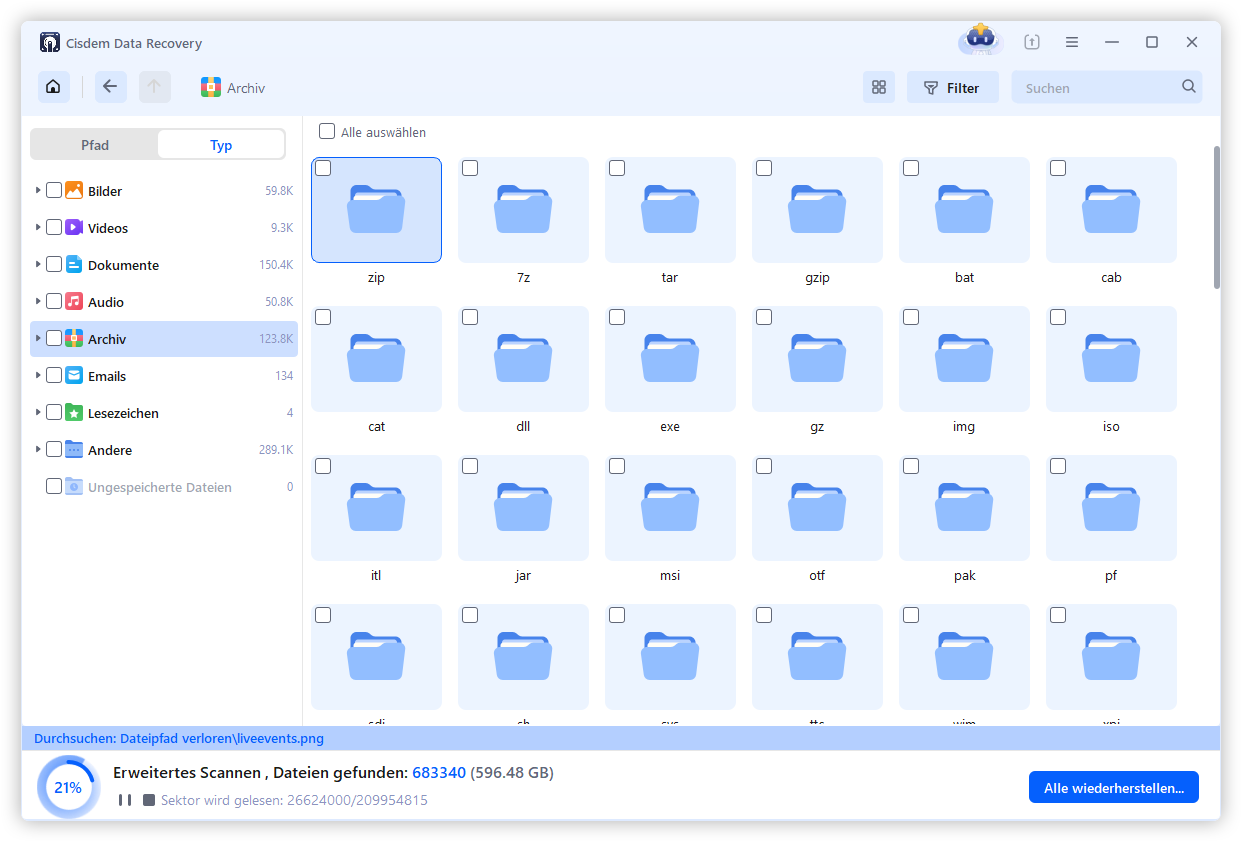This screenshot has height=841, width=1243.
Task: Enable the Alle auswählen checkbox
Action: pos(326,131)
